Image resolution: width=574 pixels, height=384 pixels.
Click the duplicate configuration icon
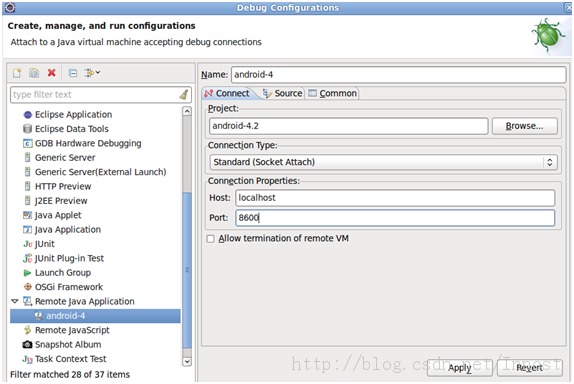[x=34, y=73]
